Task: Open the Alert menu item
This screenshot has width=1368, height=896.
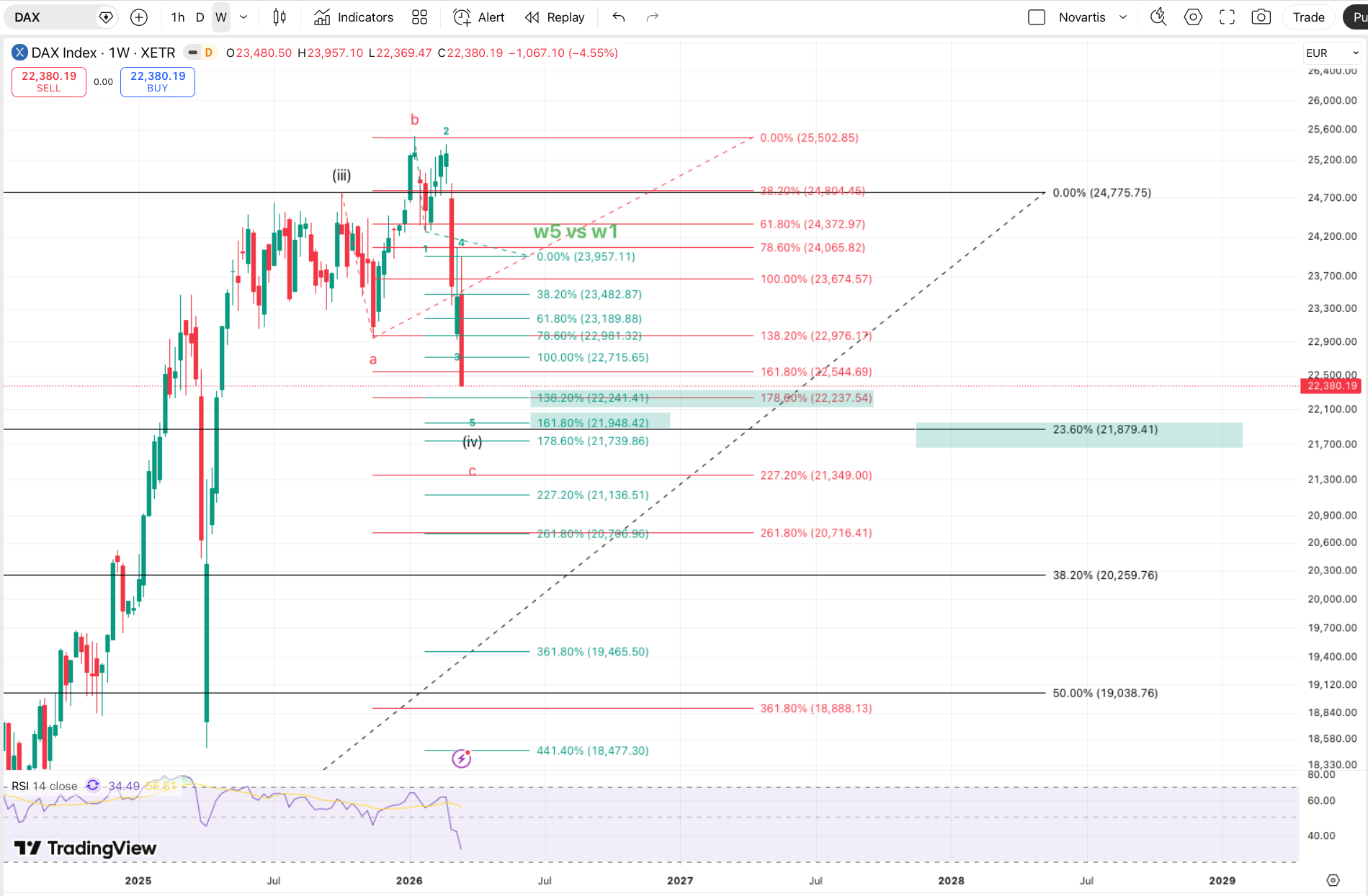Action: click(x=479, y=17)
